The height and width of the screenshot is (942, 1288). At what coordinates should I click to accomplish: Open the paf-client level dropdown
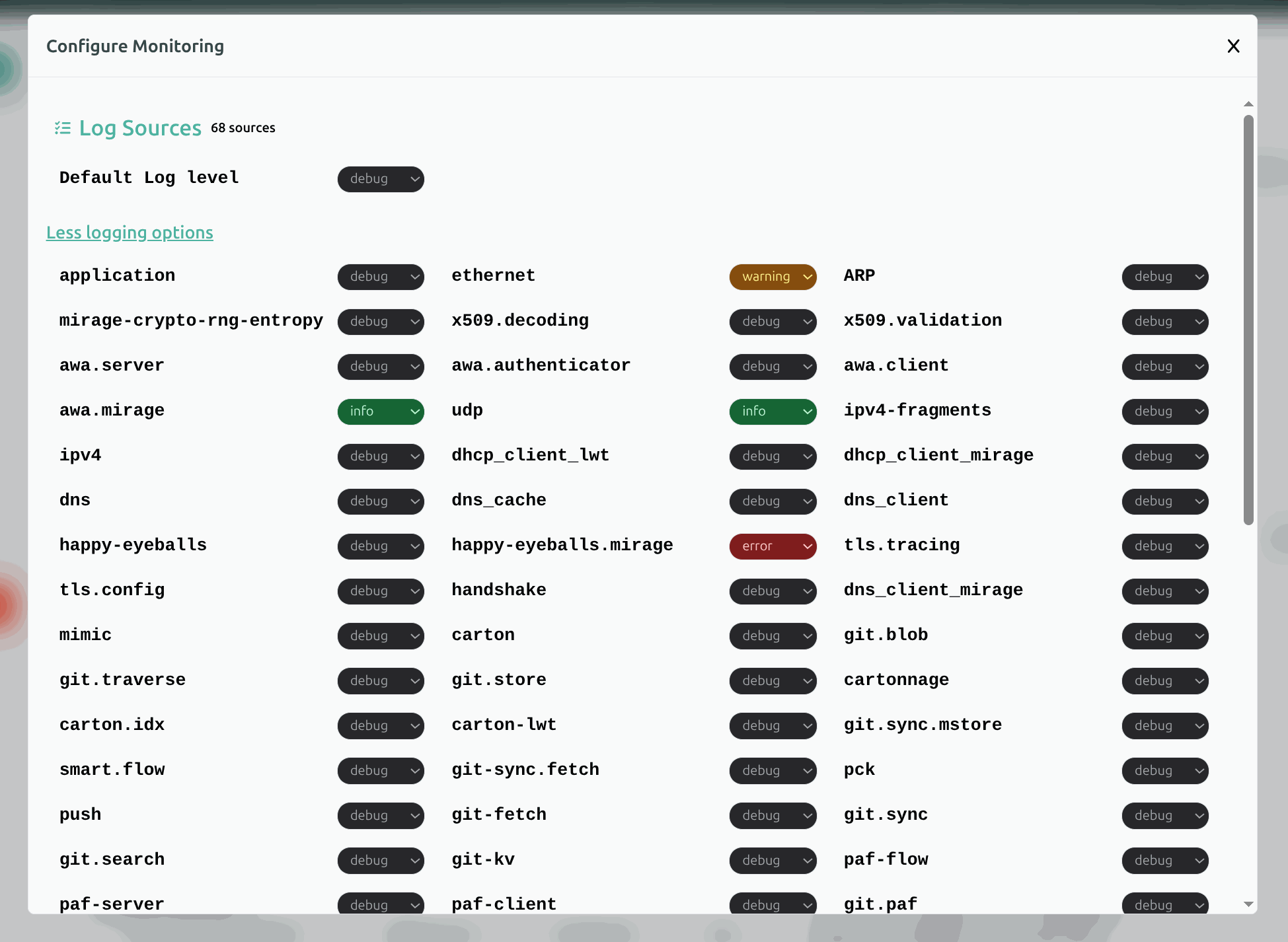(773, 903)
